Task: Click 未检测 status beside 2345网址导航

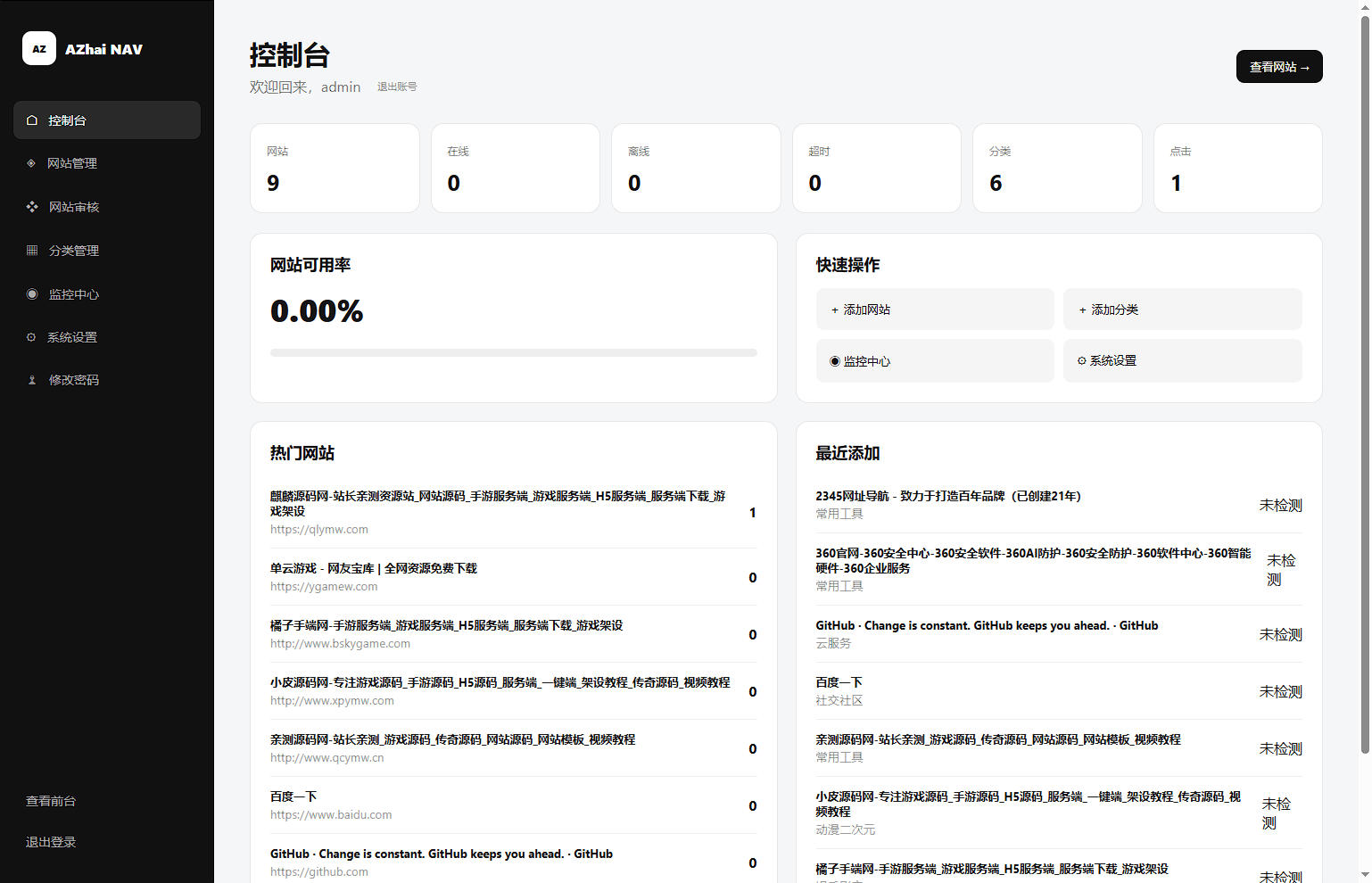Action: [1281, 506]
